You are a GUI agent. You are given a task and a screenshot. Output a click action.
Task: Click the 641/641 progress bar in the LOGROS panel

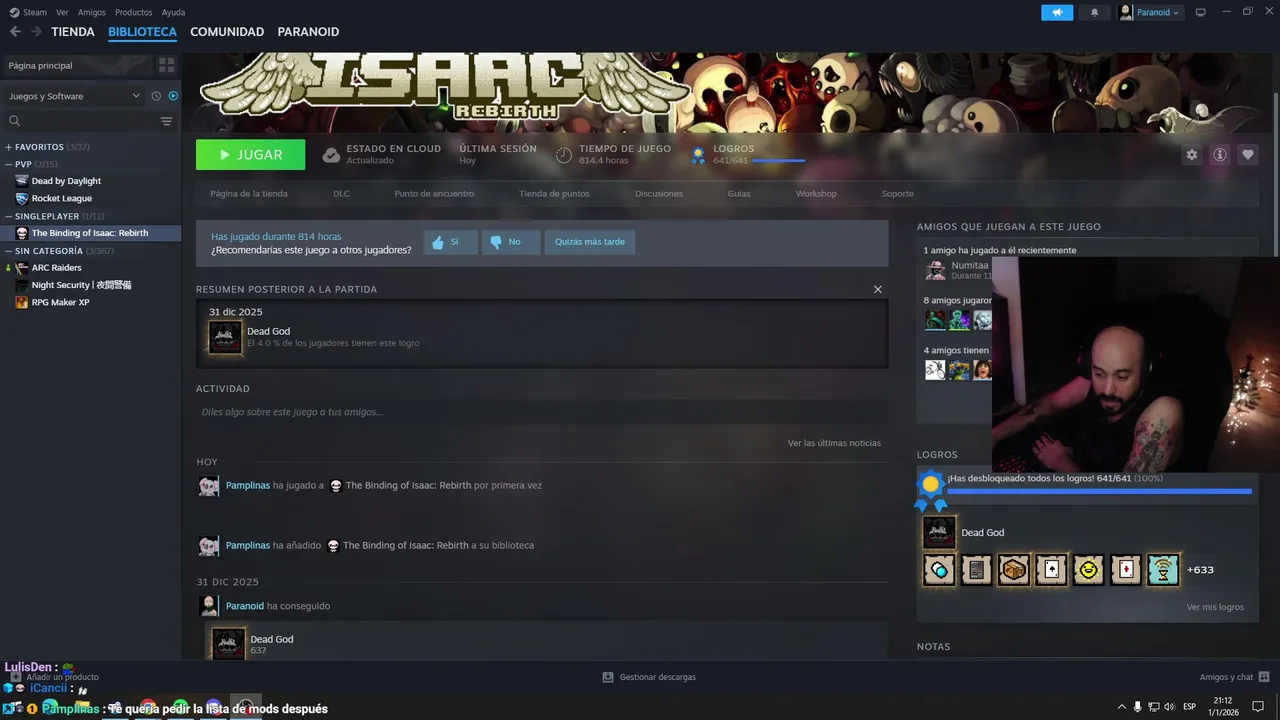click(1099, 491)
